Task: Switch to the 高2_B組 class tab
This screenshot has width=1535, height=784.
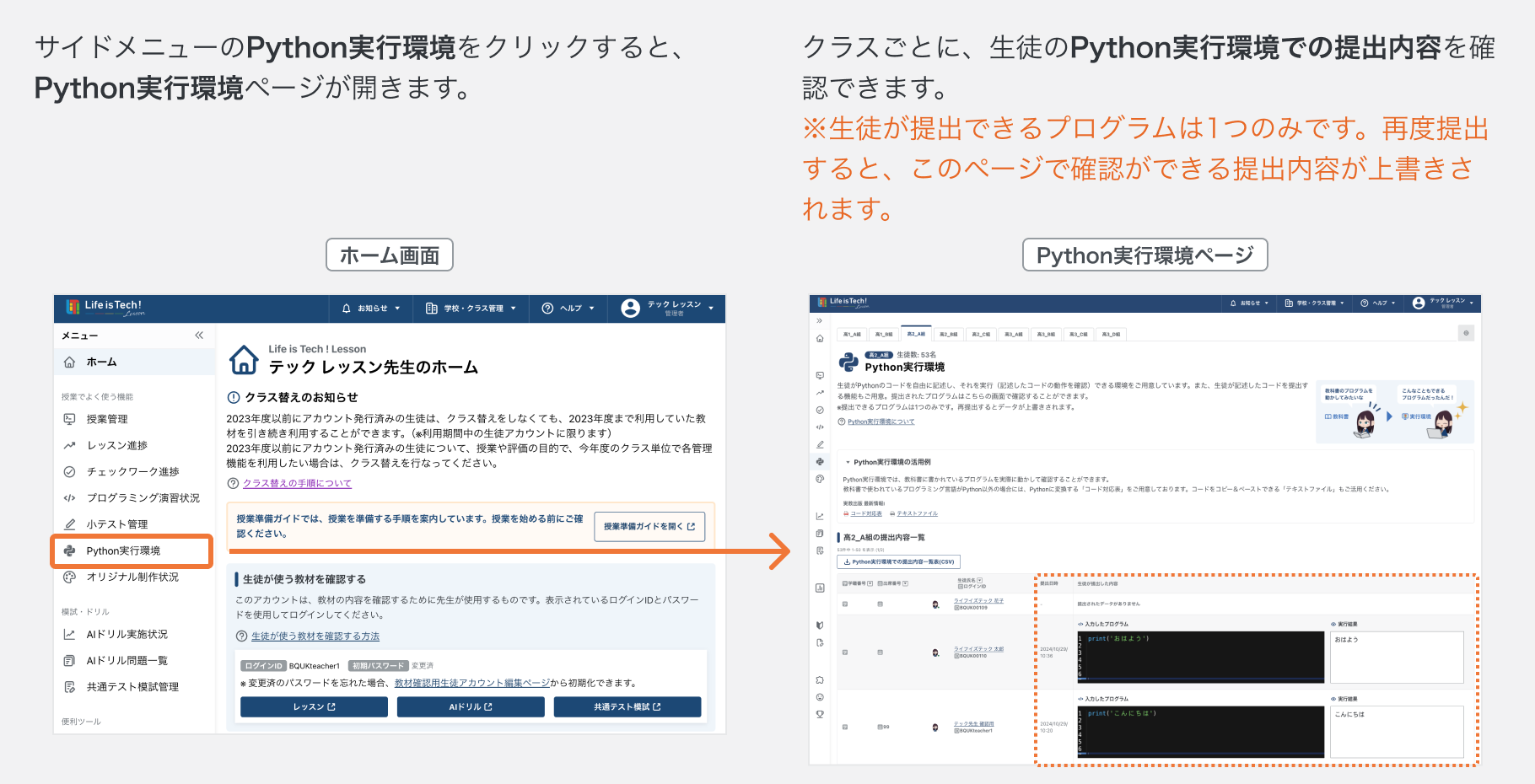Action: (949, 334)
